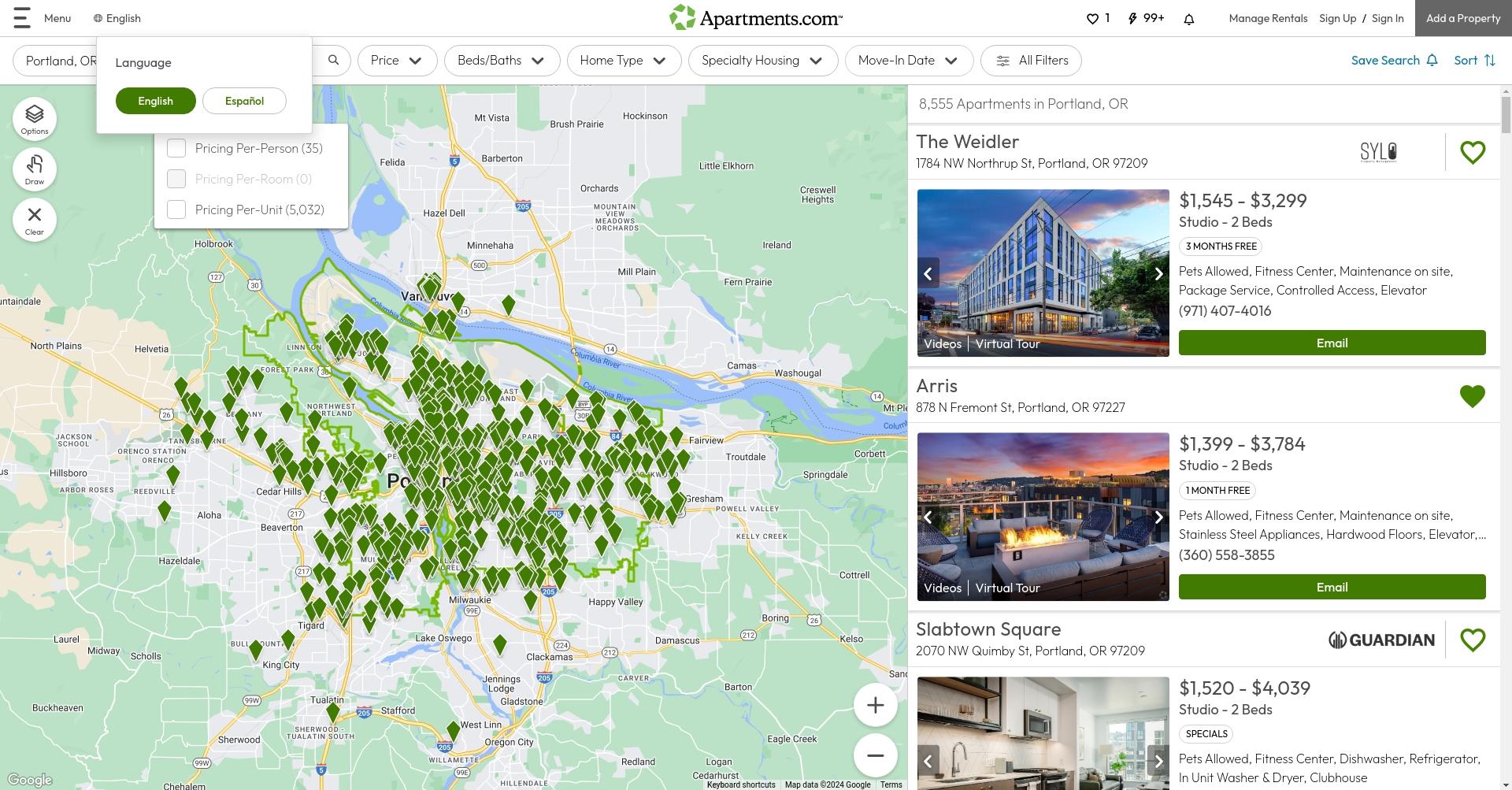This screenshot has height=790, width=1512.
Task: Show previous photo for The Weidler
Action: 928,273
